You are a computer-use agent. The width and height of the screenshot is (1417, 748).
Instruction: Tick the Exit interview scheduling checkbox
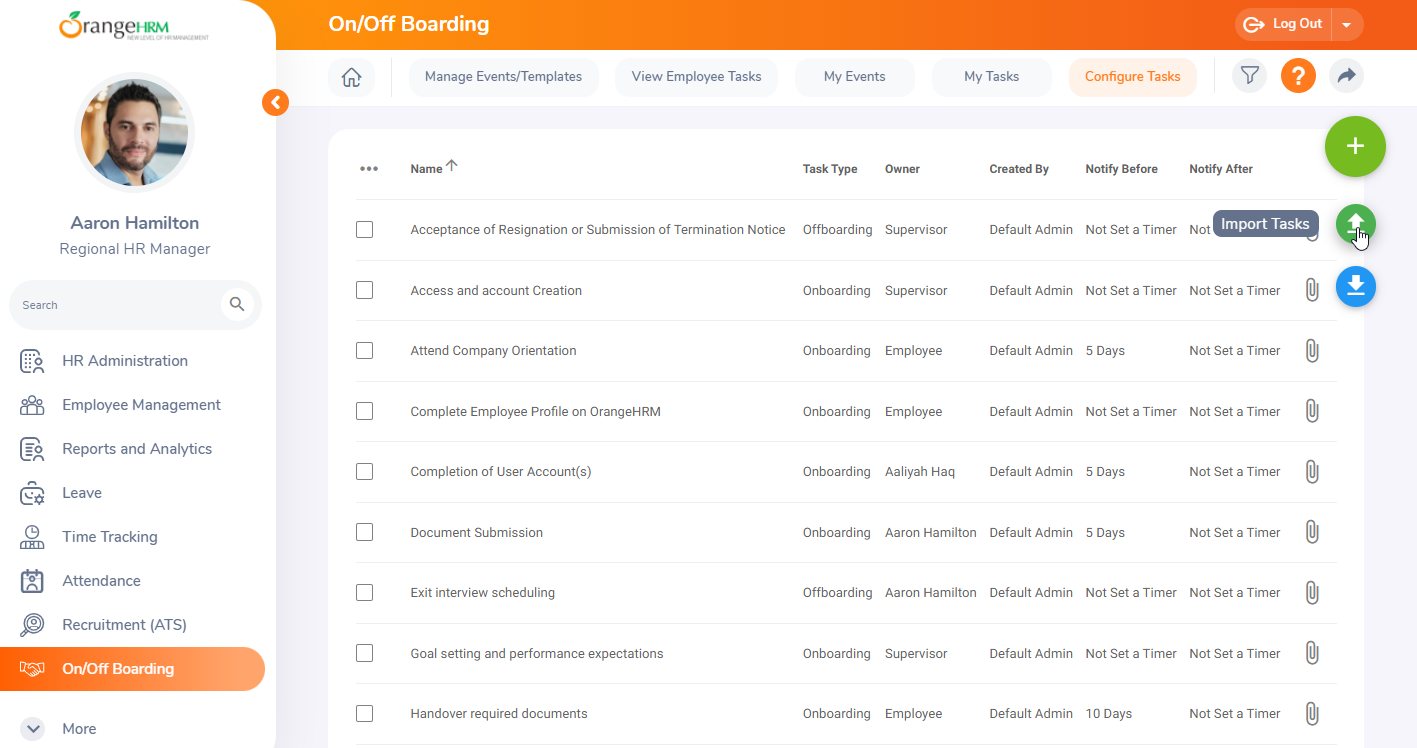[365, 593]
